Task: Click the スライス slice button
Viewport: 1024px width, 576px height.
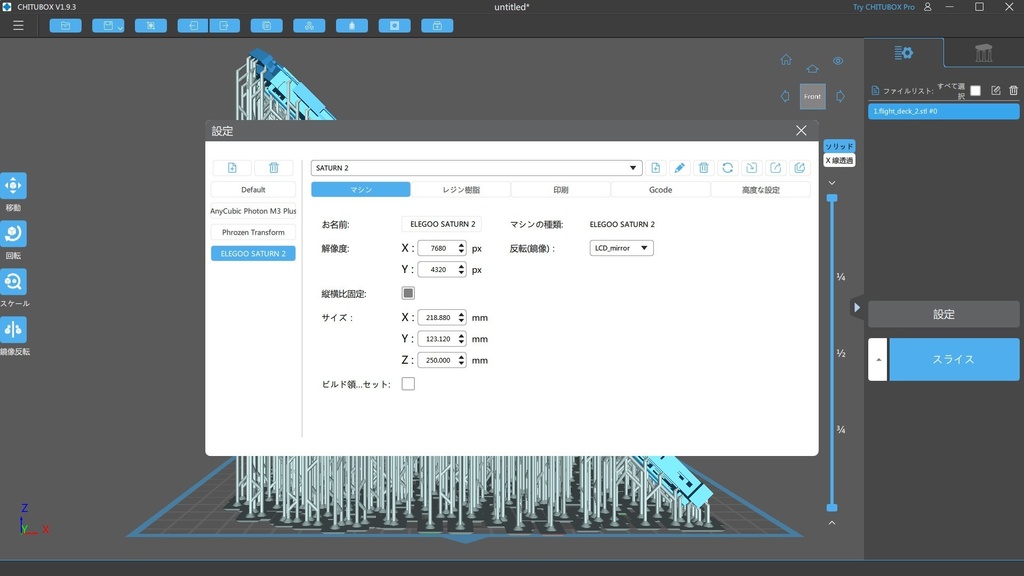Action: pos(953,359)
